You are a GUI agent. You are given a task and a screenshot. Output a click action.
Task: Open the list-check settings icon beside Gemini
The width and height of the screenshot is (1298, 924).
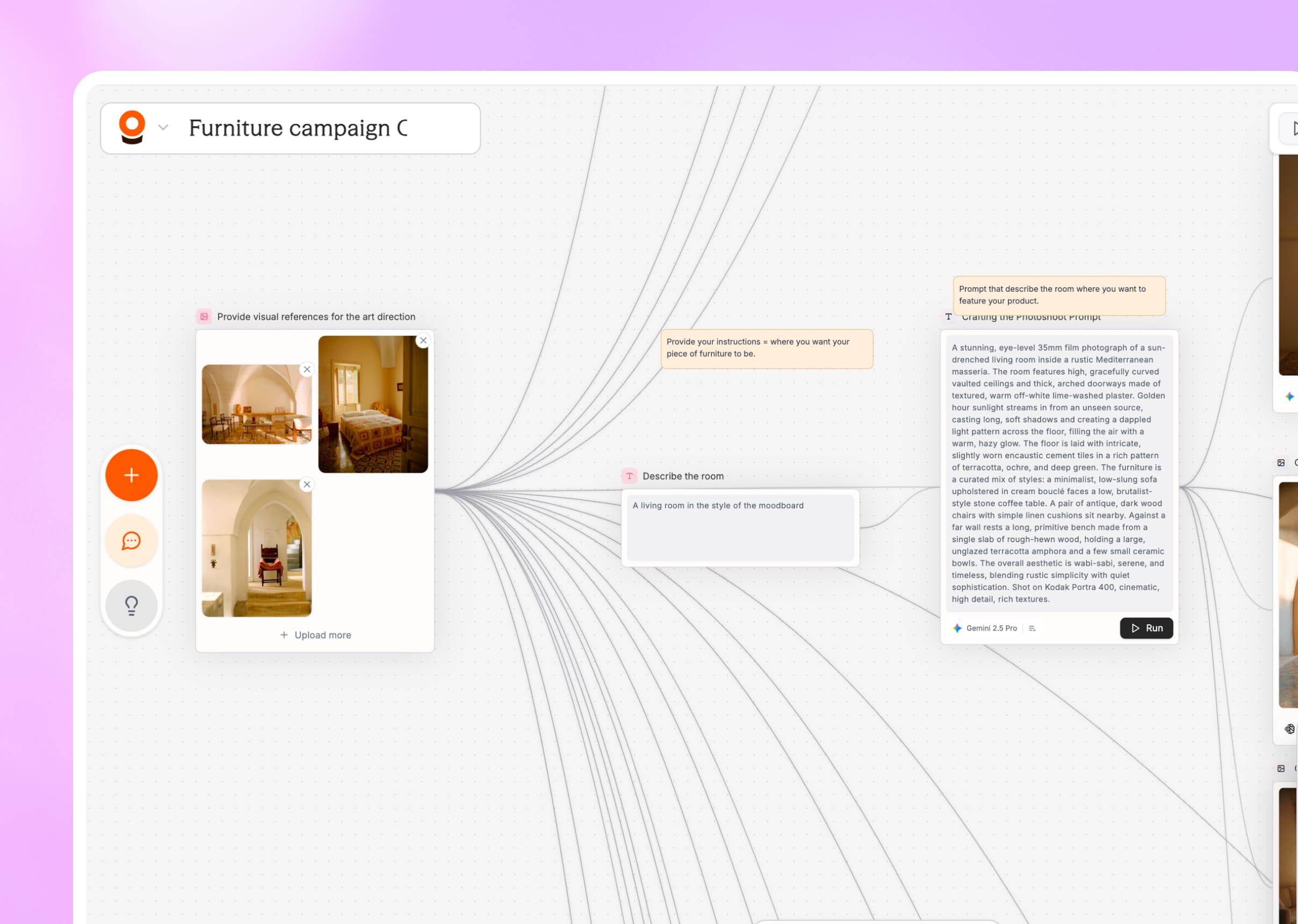pyautogui.click(x=1032, y=628)
